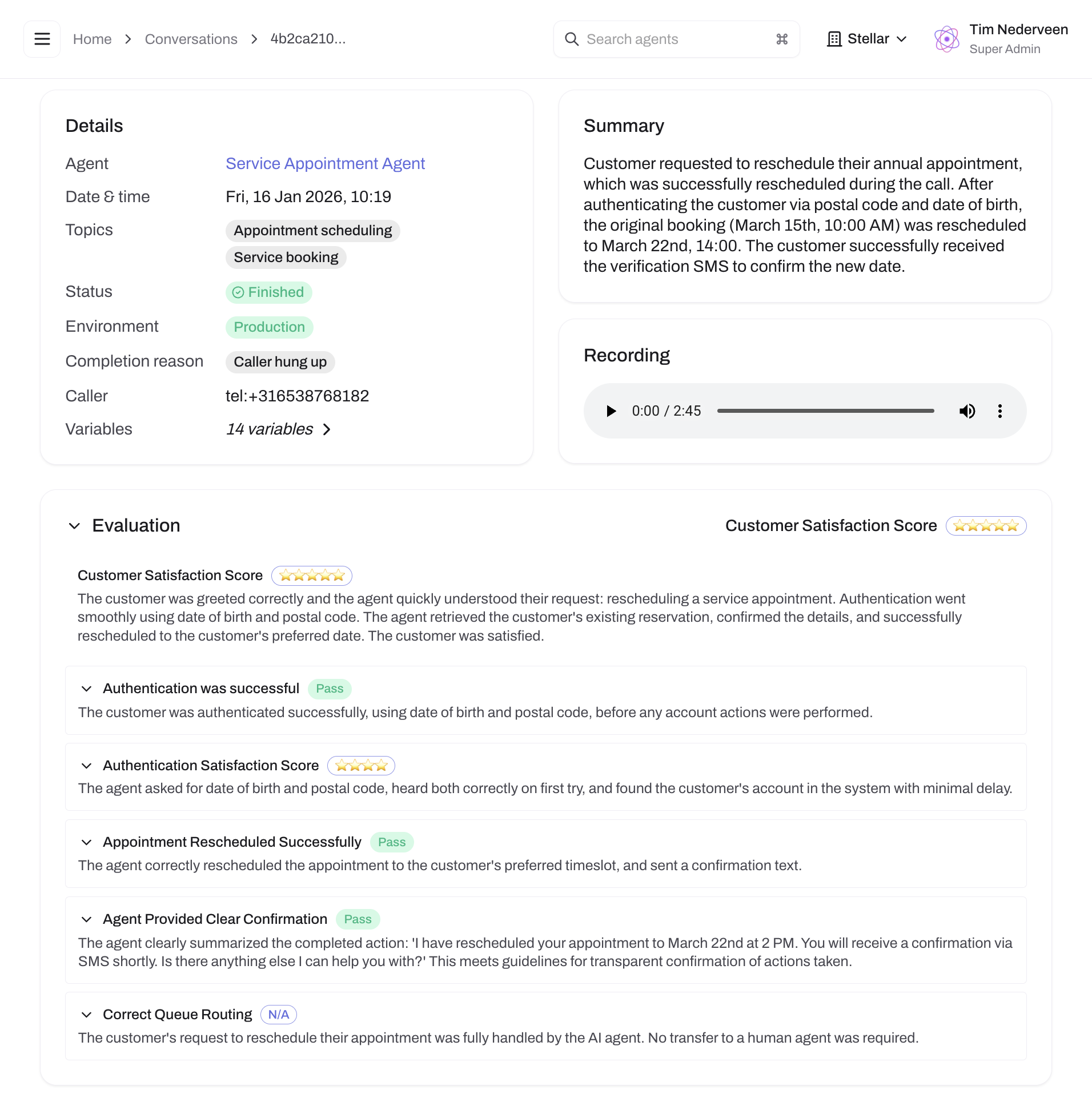Collapse the Evaluation section
Viewport: 1092px width, 1094px height.
pos(75,526)
